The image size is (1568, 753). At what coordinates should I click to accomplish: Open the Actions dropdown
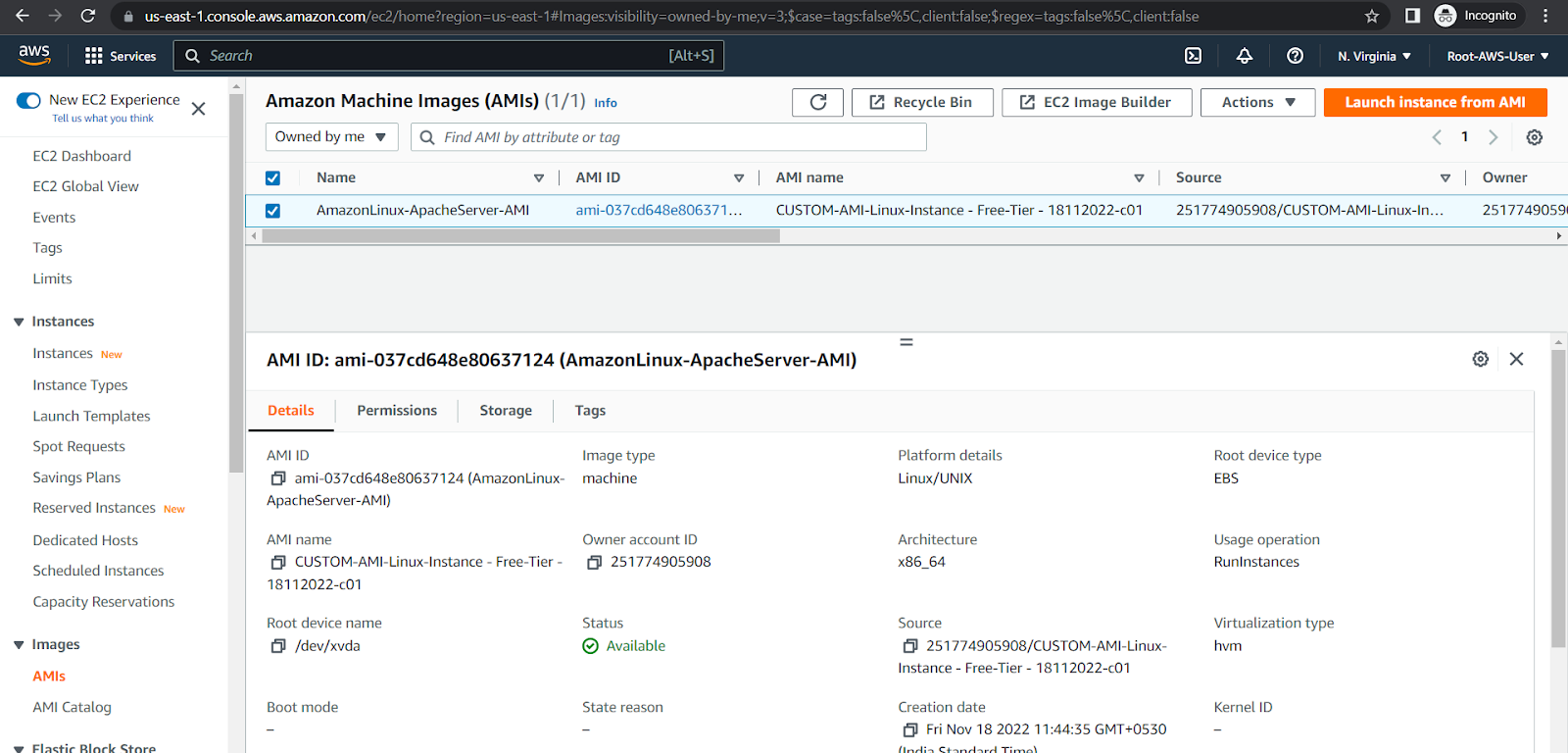1257,102
